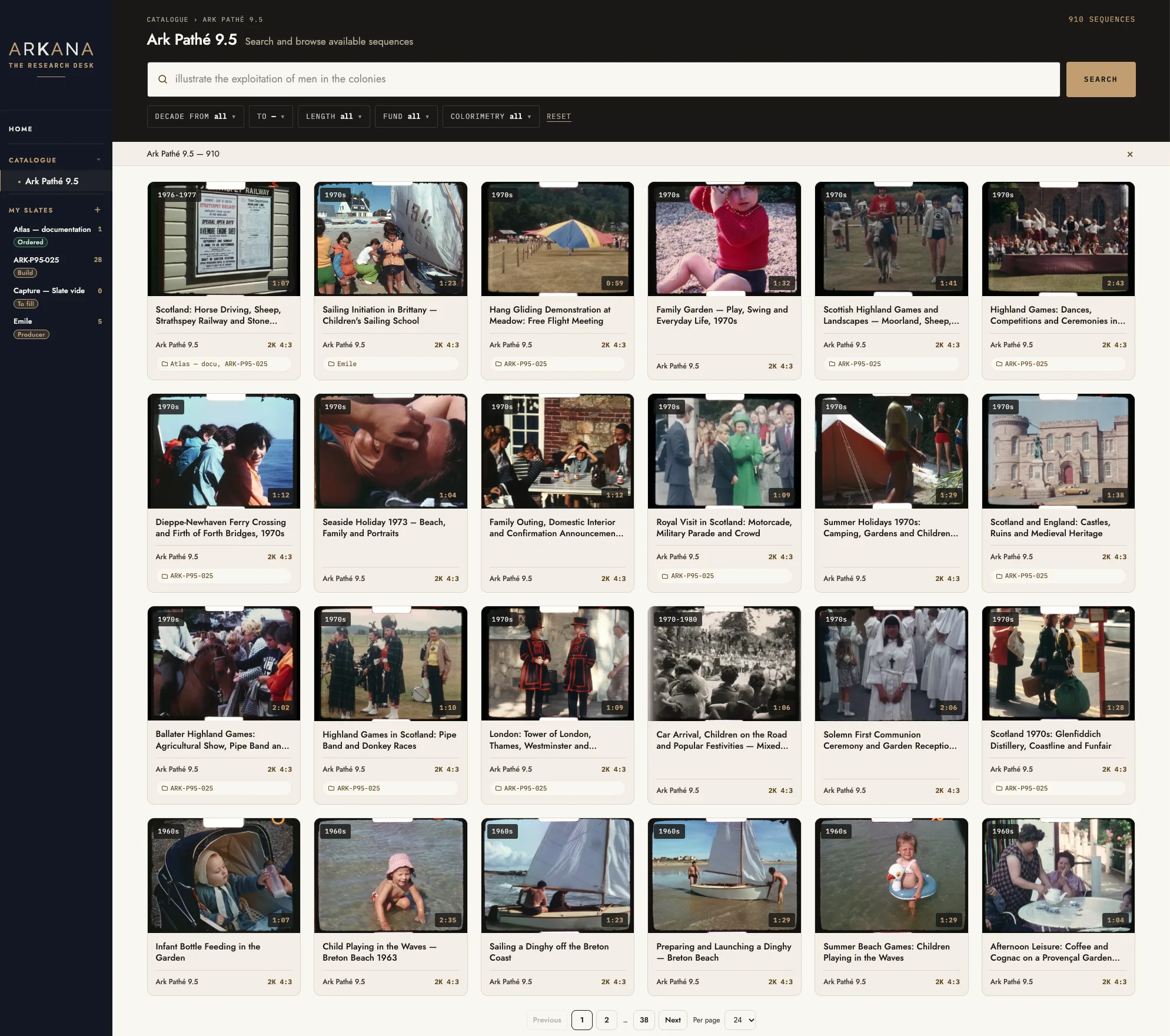Go to Home in the sidebar
Viewport: 1170px width, 1036px height.
tap(21, 129)
